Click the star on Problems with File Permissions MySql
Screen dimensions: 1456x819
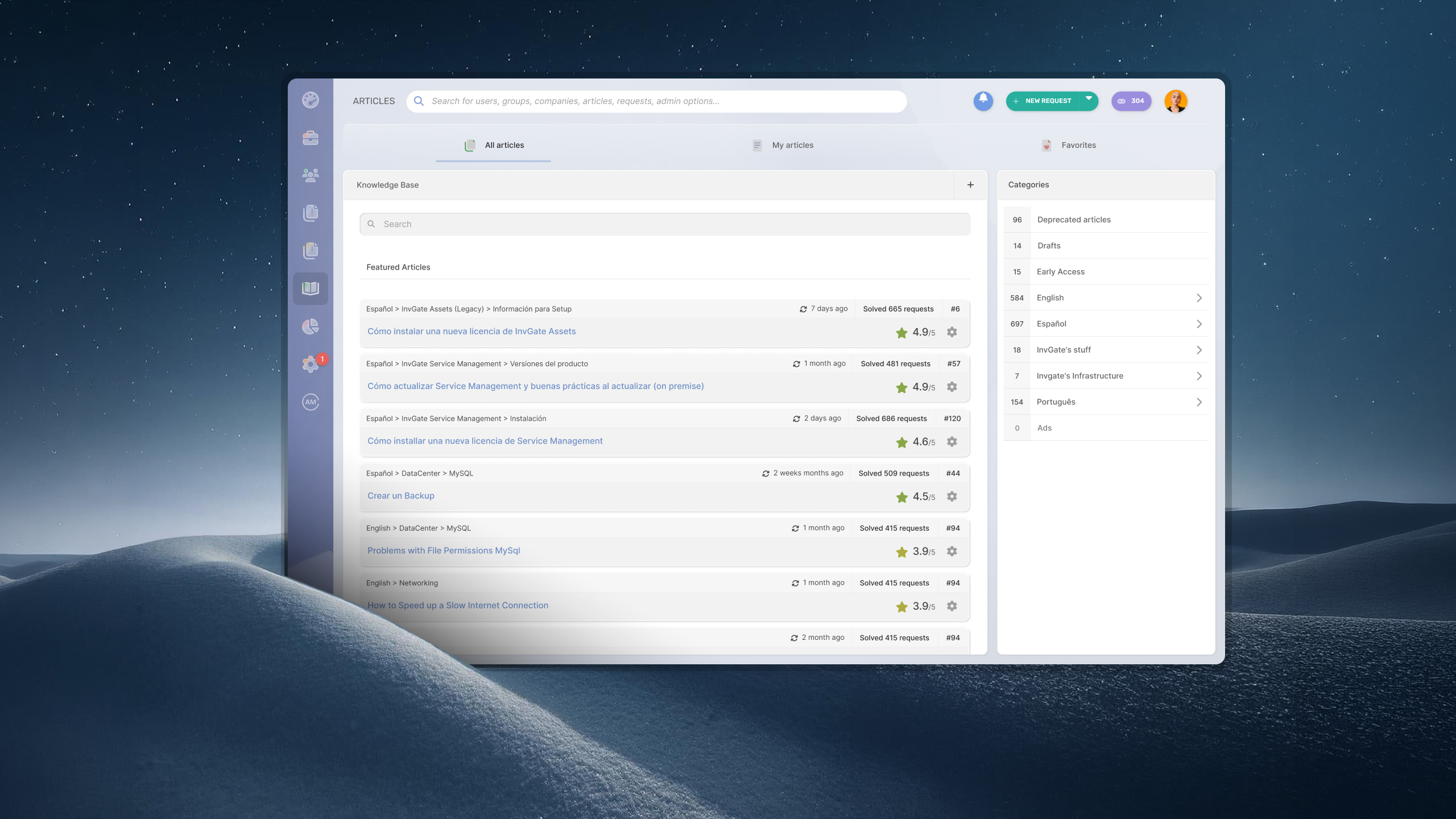(902, 552)
